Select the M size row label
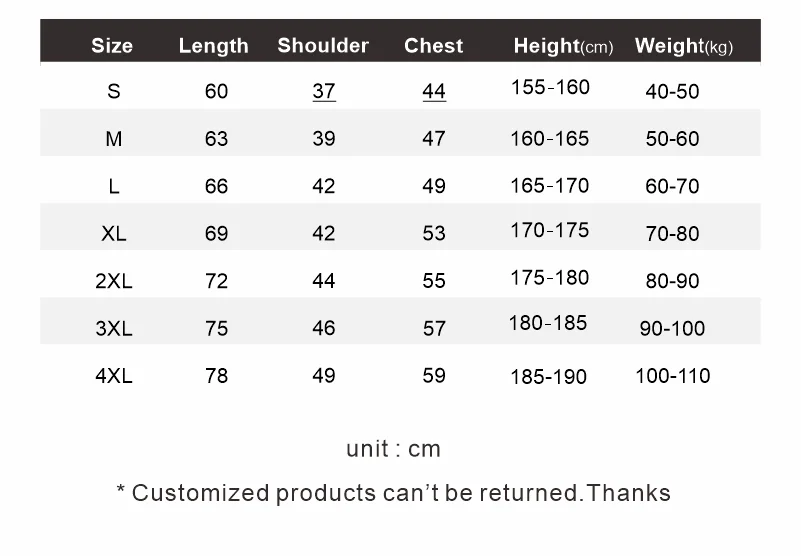 pos(113,139)
